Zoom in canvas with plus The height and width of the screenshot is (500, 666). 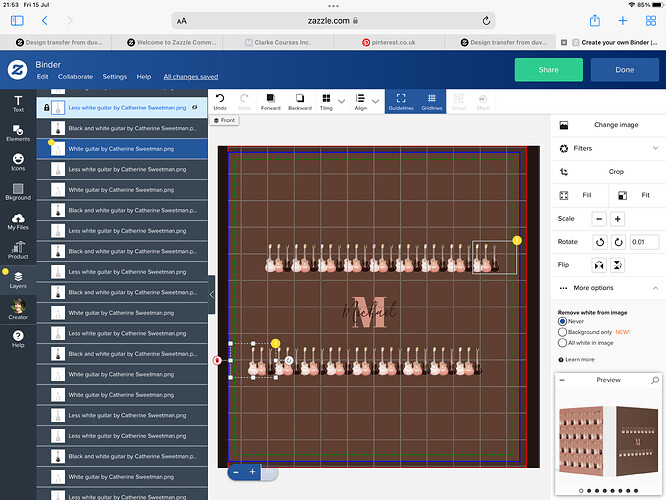(x=252, y=472)
